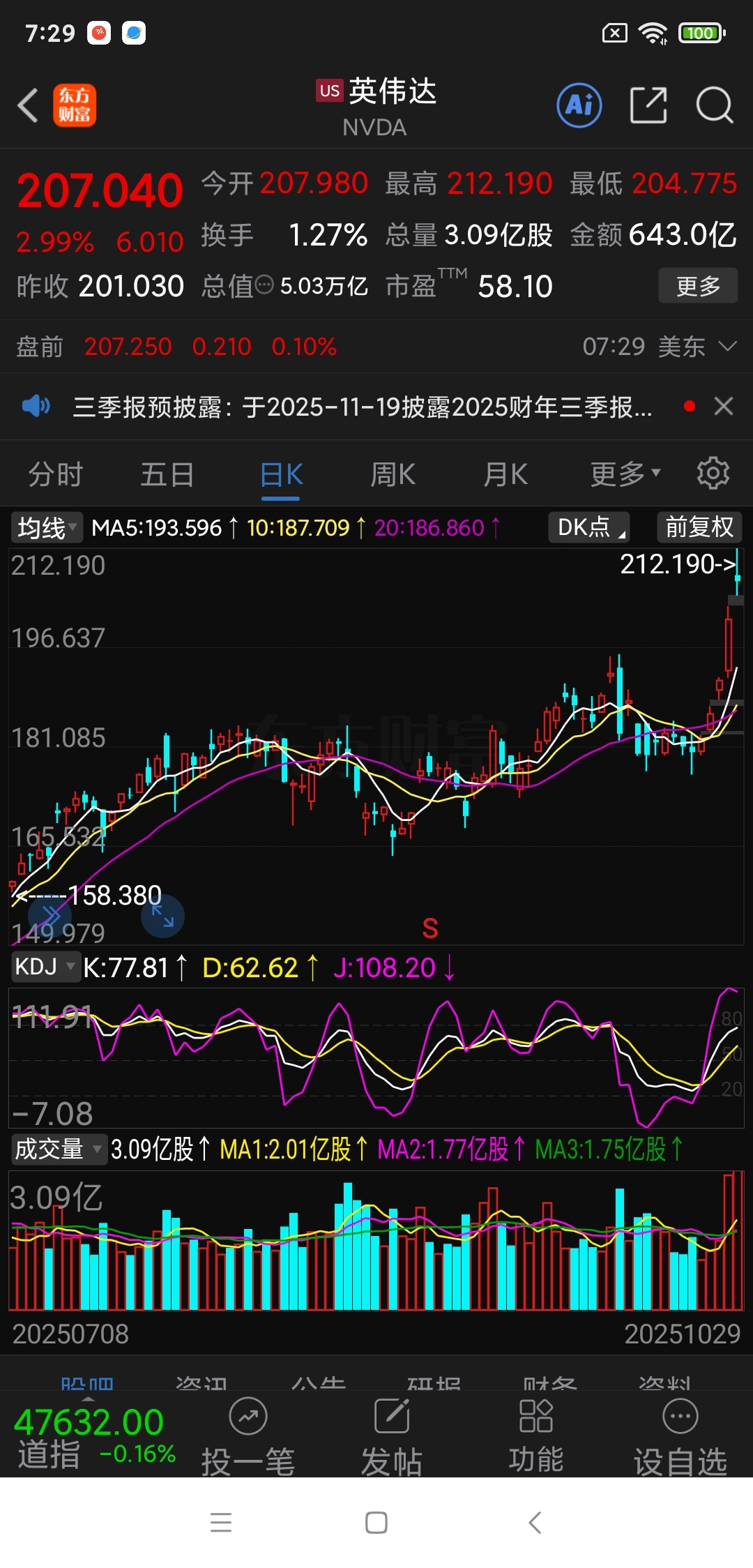Image resolution: width=753 pixels, height=1568 pixels.
Task: Tap the speaker announcement icon
Action: 36,405
